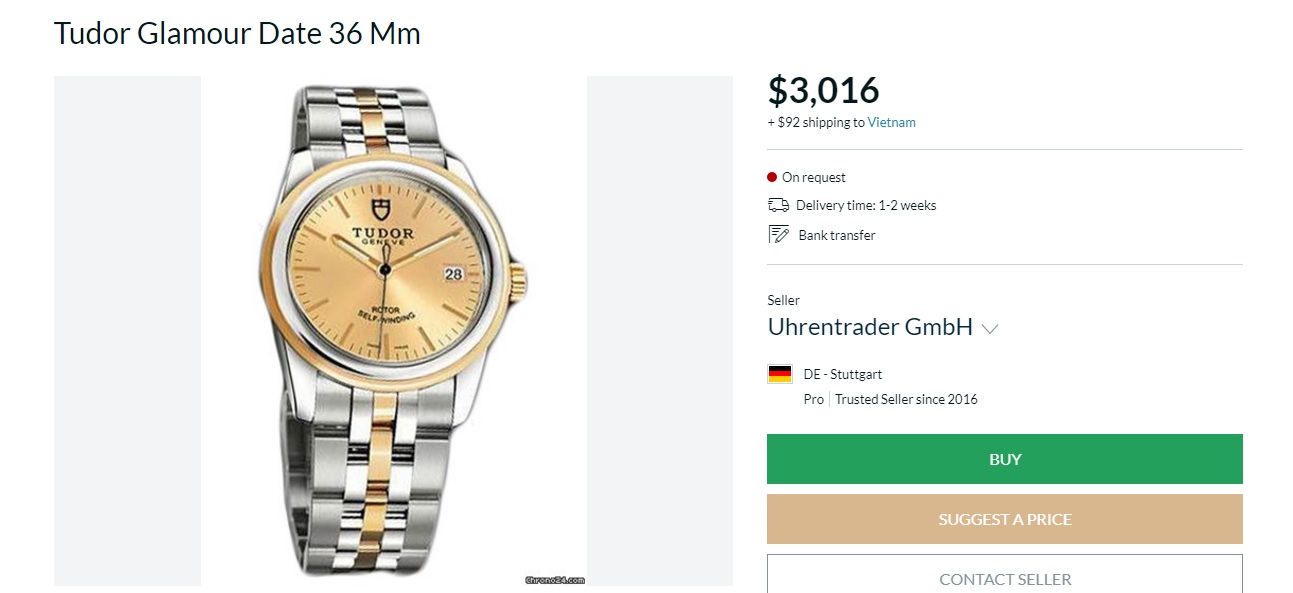Click the German flag icon
The width and height of the screenshot is (1293, 593).
tap(780, 374)
